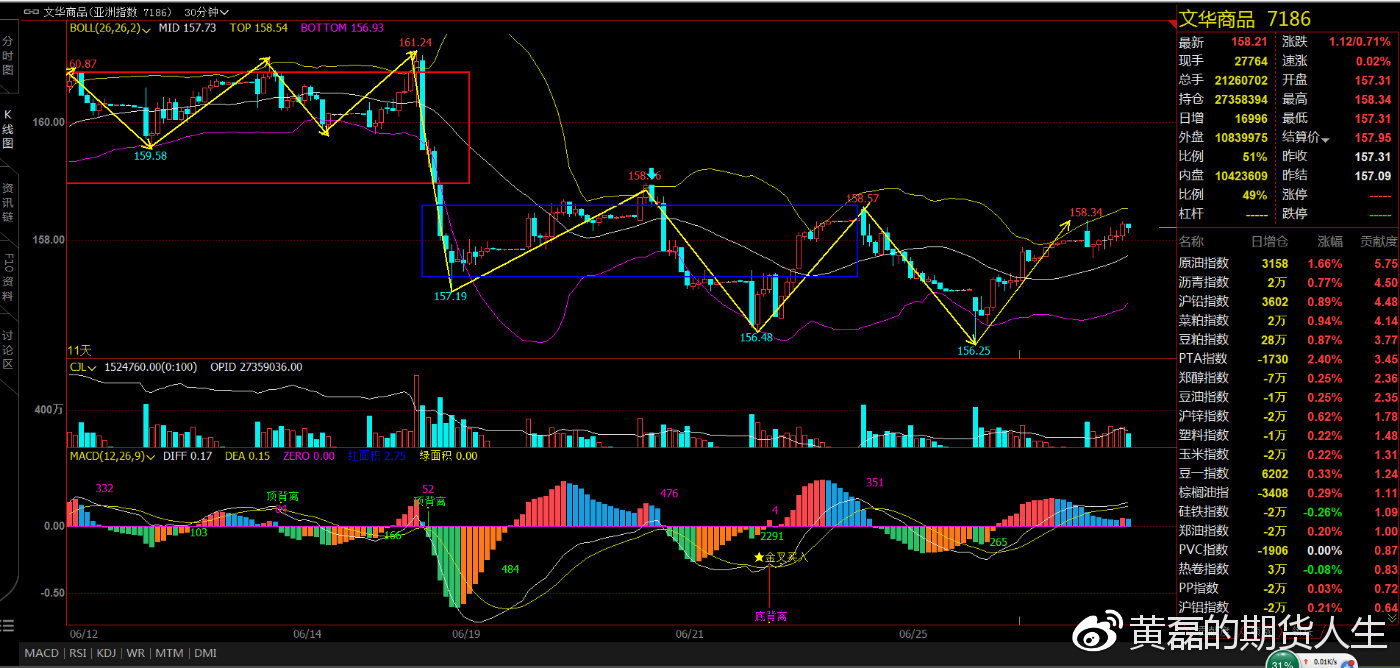Select the 棕榈油指 row

point(1288,493)
